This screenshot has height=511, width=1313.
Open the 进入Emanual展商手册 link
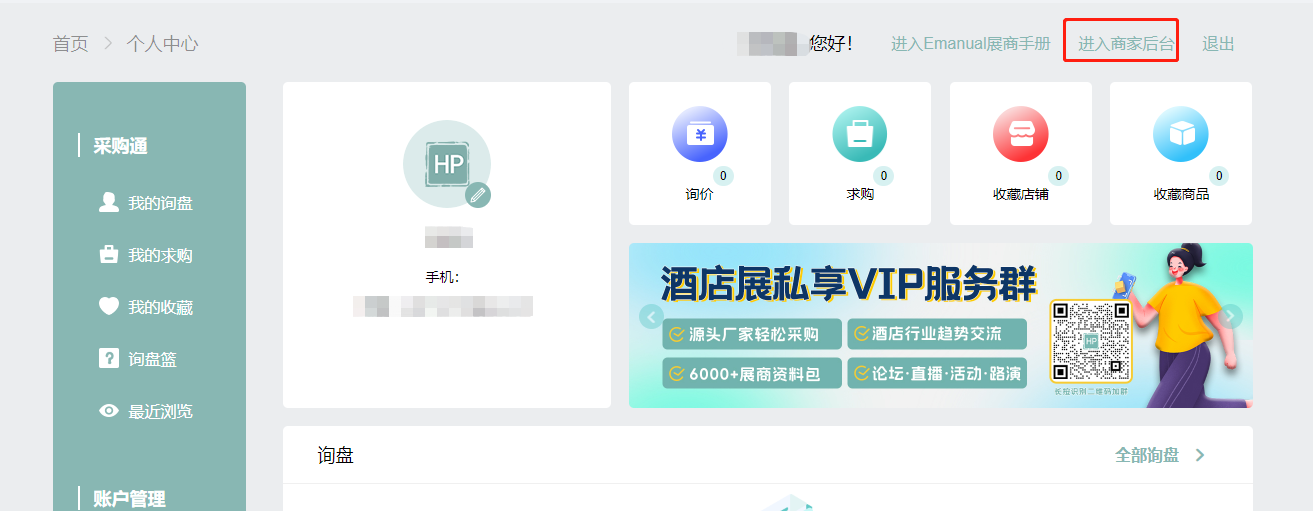[970, 44]
